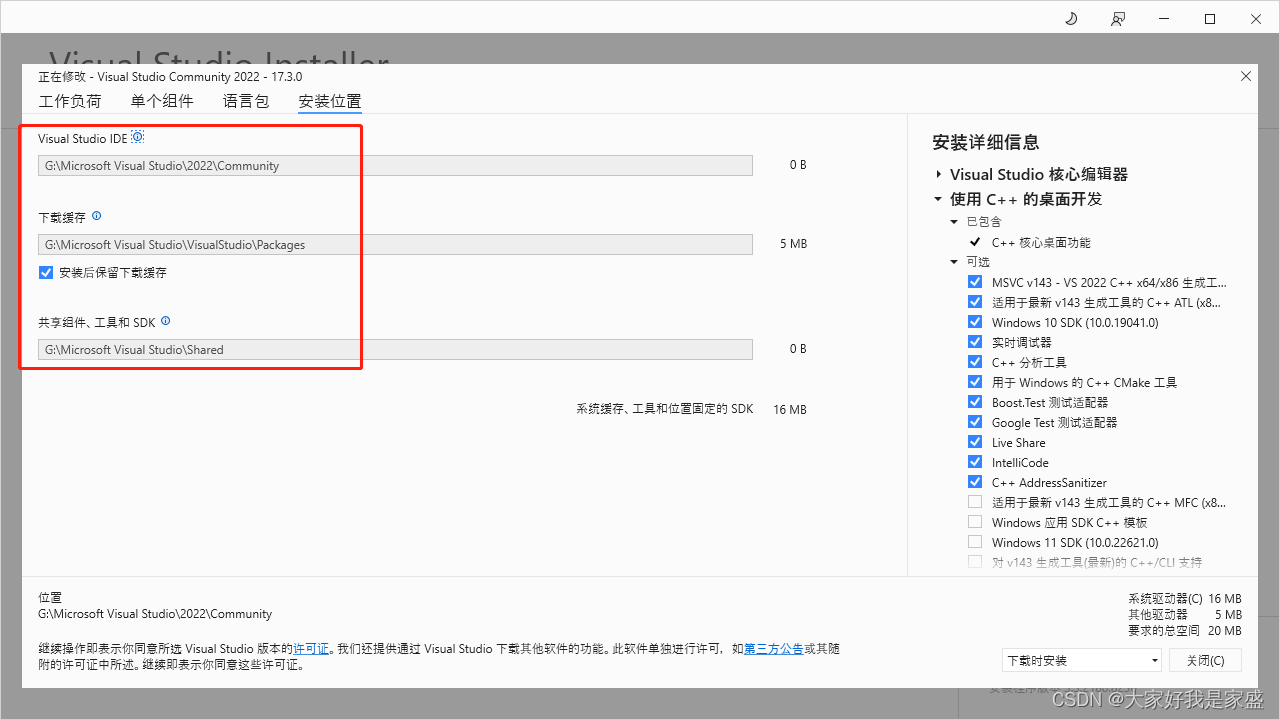Viewport: 1280px width, 720px height.
Task: Uncheck MSVC v143 - VS 2022 C++ build tools
Action: coord(975,282)
